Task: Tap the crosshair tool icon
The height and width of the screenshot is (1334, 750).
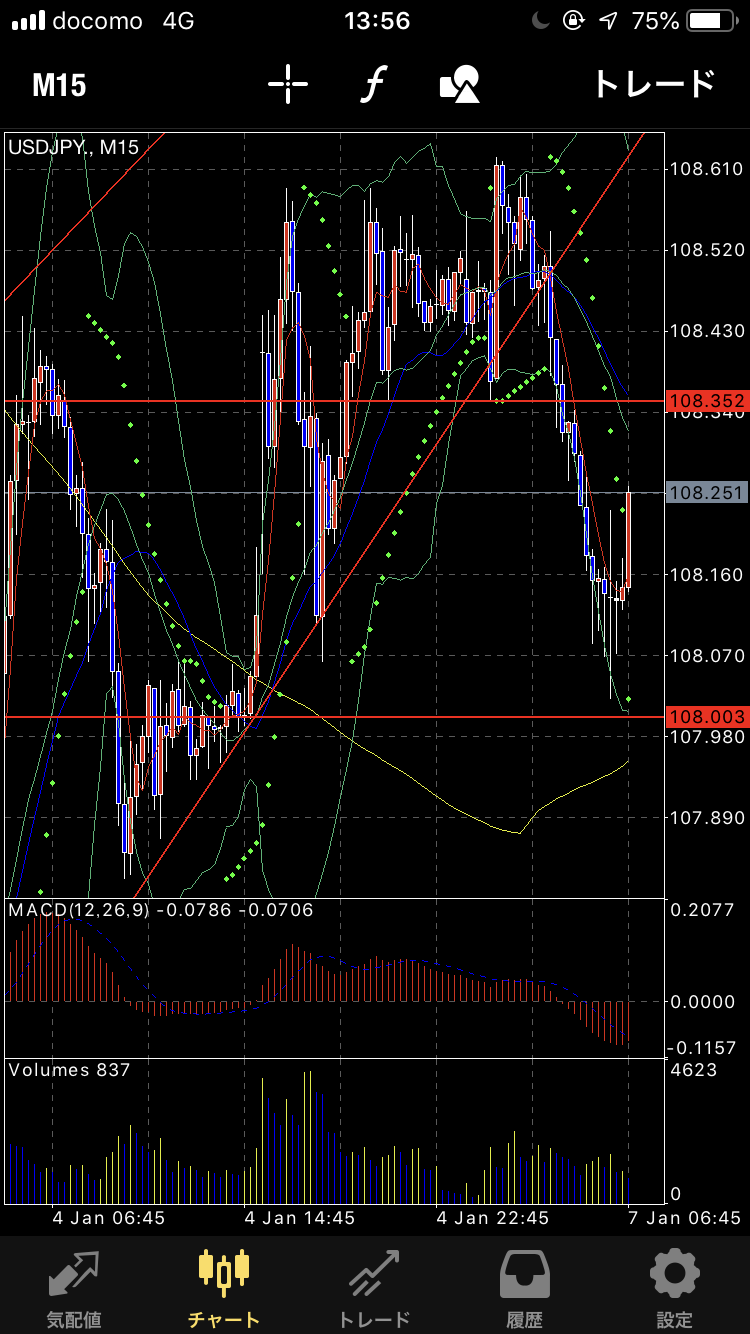Action: tap(288, 85)
